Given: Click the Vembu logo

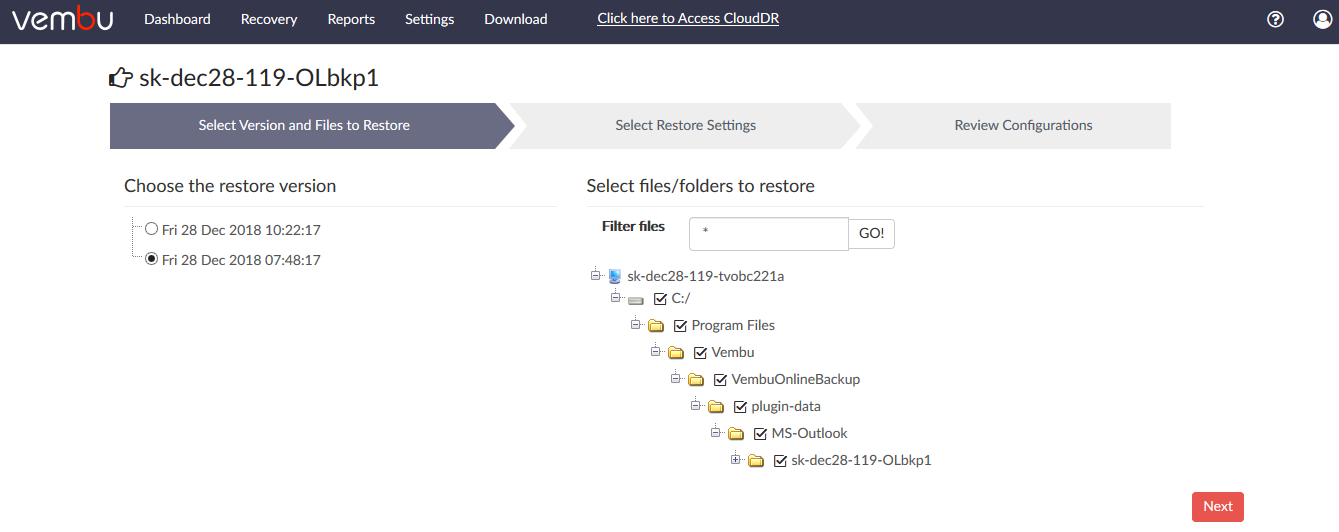Looking at the screenshot, I should click(63, 19).
